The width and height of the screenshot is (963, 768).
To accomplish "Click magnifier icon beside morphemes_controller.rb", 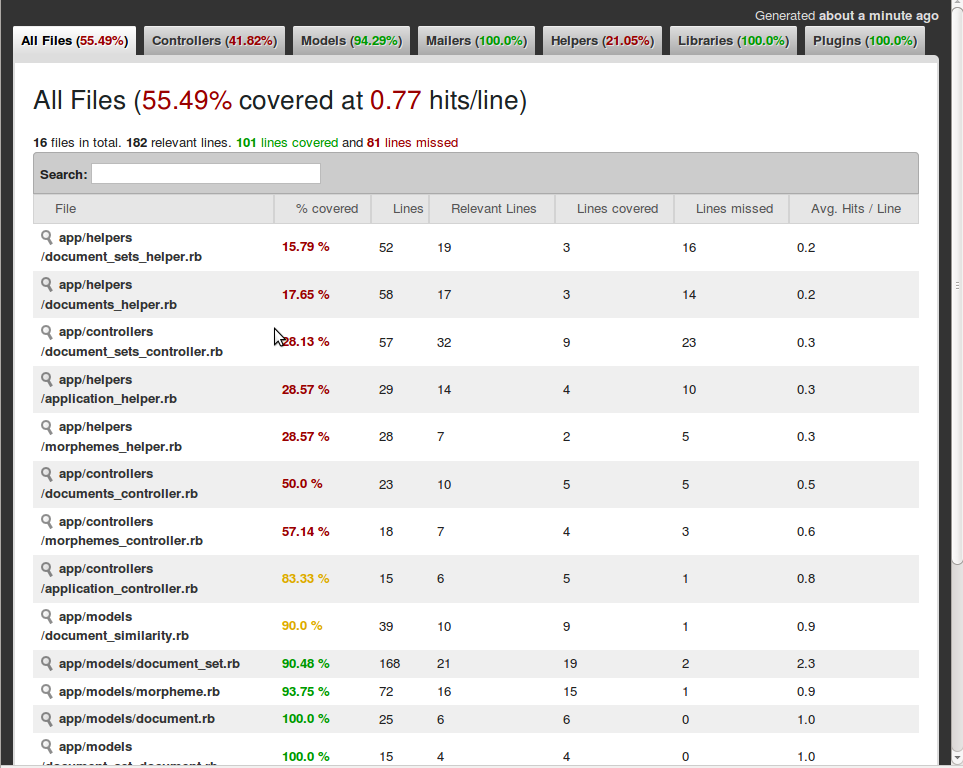I will pos(46,522).
